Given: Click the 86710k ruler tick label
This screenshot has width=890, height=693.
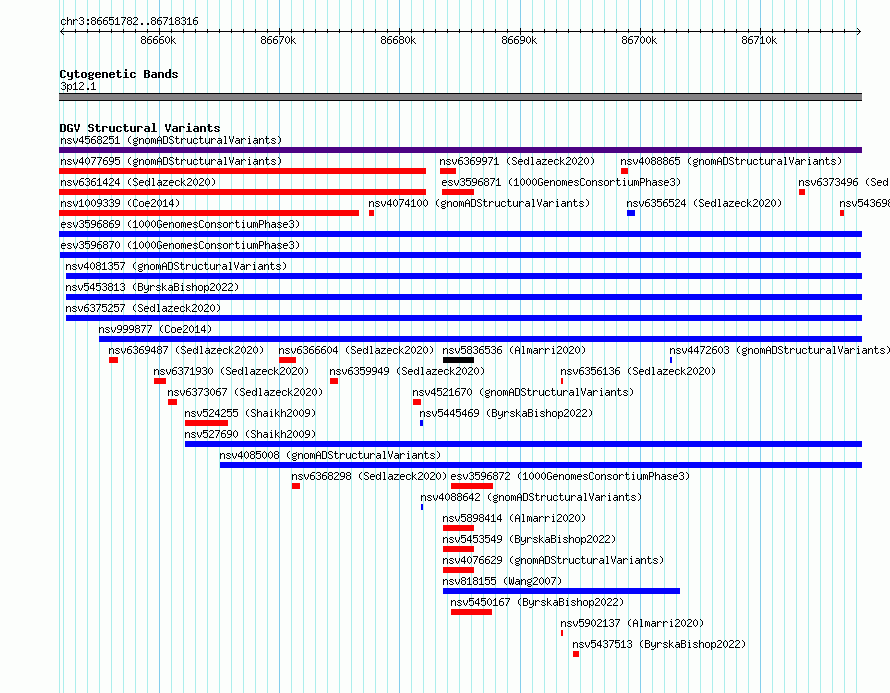Looking at the screenshot, I should pos(759,40).
